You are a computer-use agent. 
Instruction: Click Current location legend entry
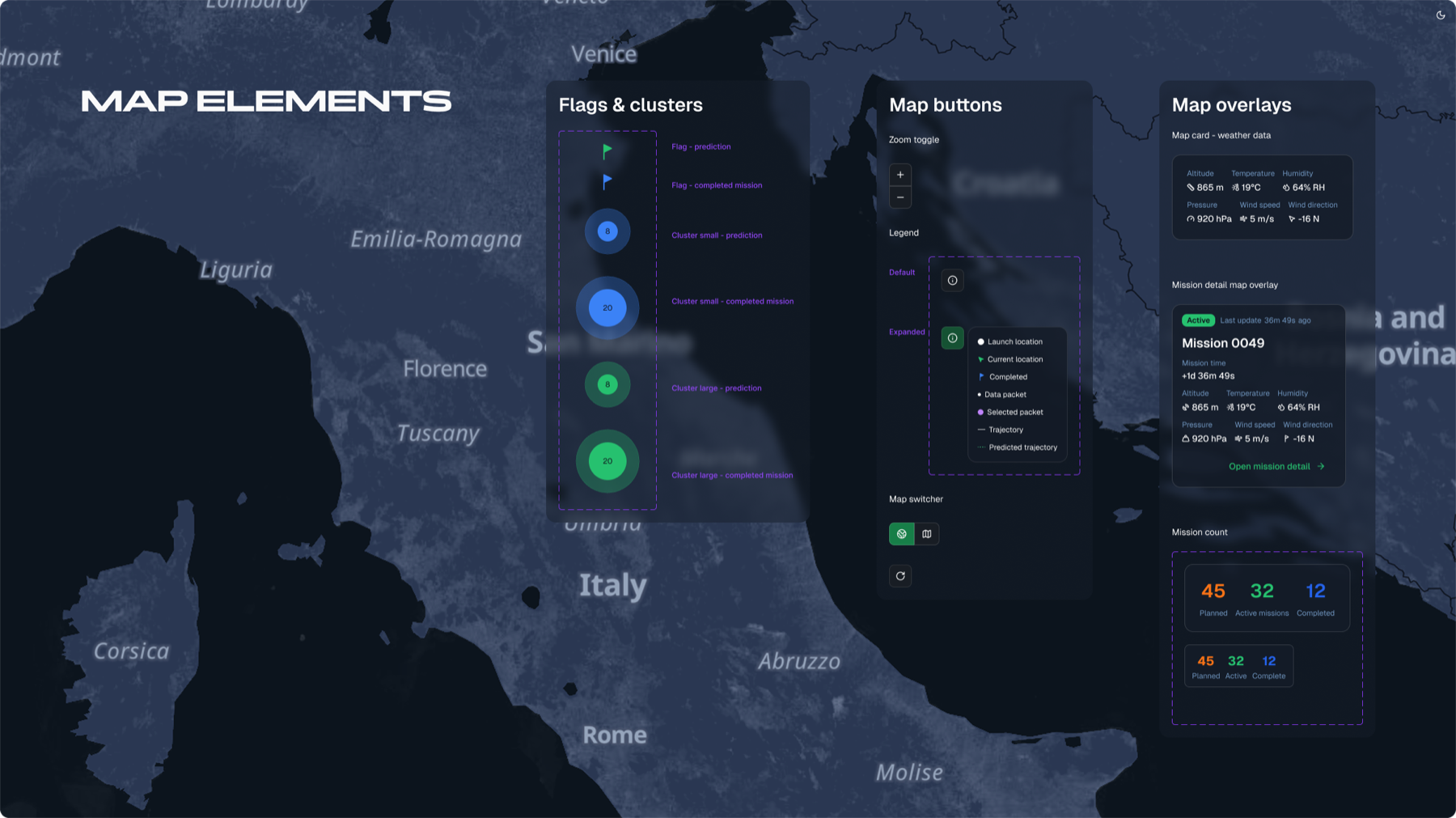[1009, 359]
